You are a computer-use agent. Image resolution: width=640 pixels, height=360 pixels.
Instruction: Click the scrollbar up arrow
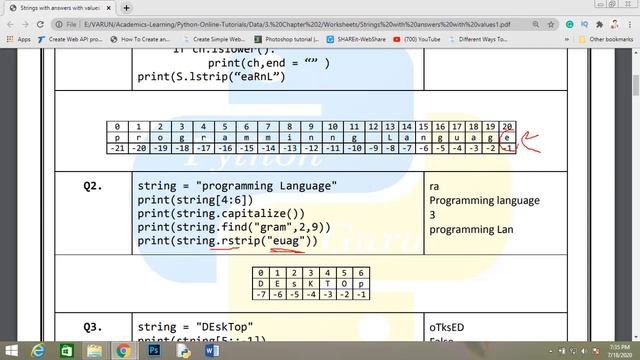(636, 52)
